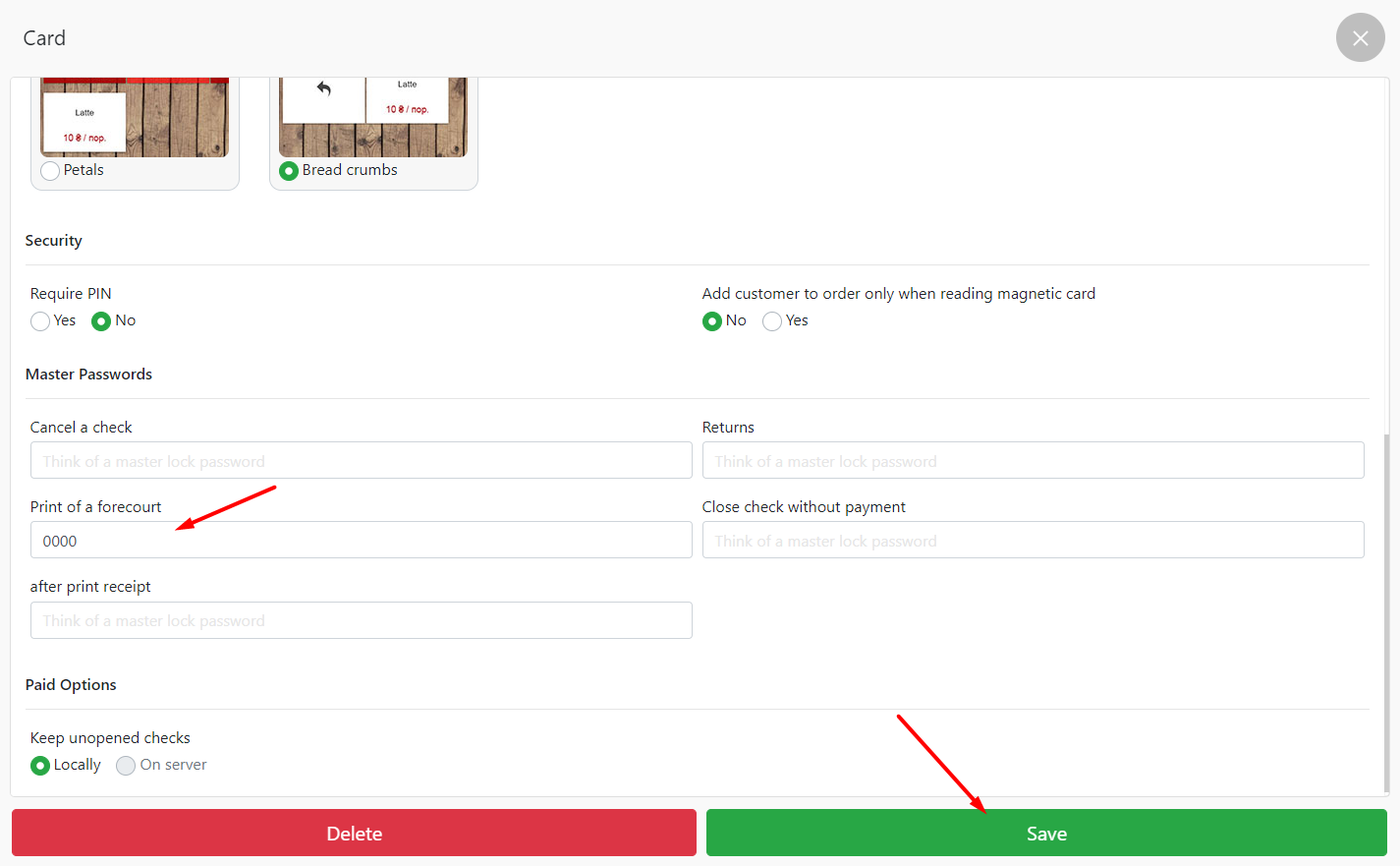Click the vertical scrollbar on the right

point(1385,609)
